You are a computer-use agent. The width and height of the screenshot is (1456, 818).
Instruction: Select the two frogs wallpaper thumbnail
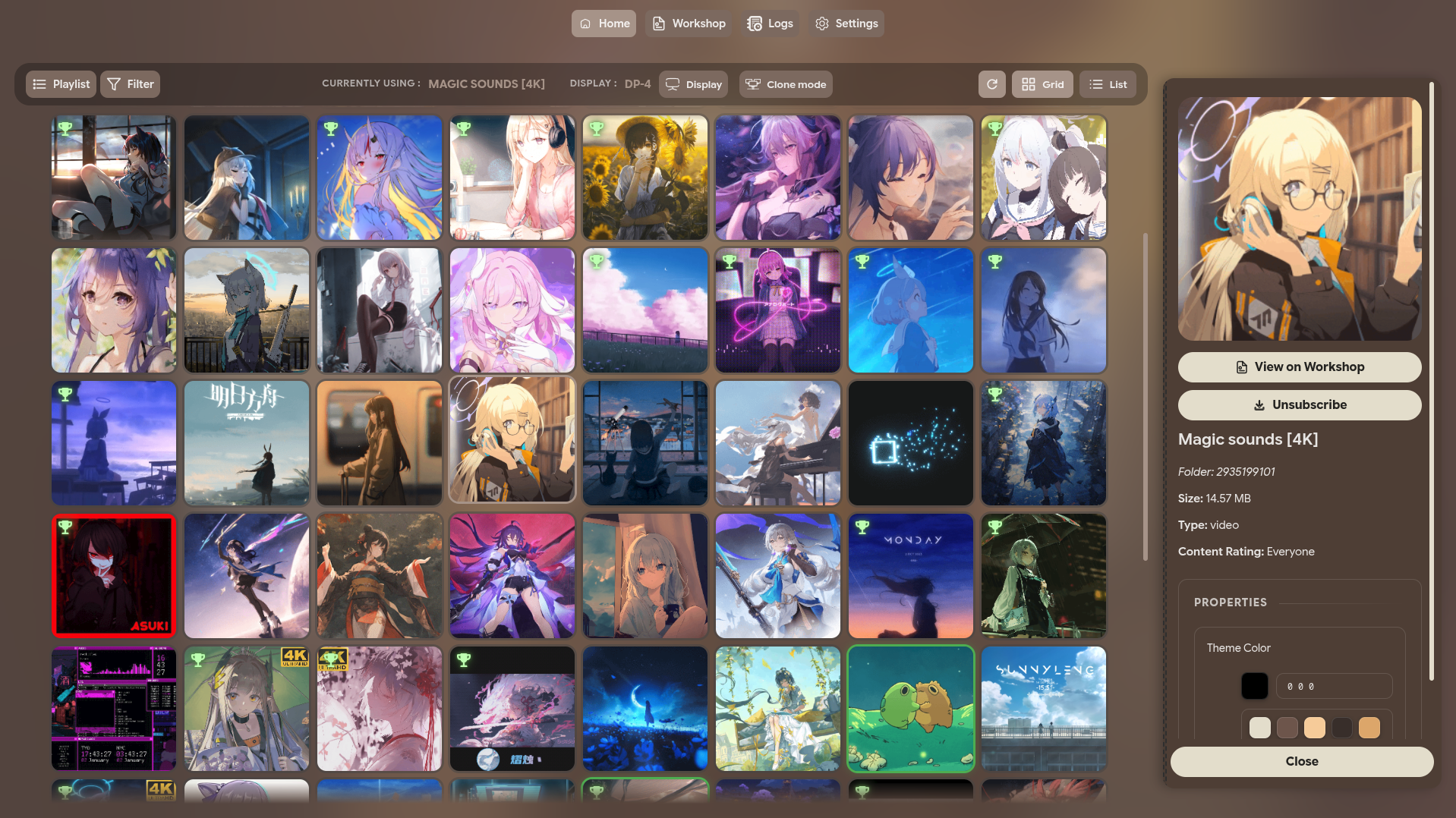click(911, 709)
